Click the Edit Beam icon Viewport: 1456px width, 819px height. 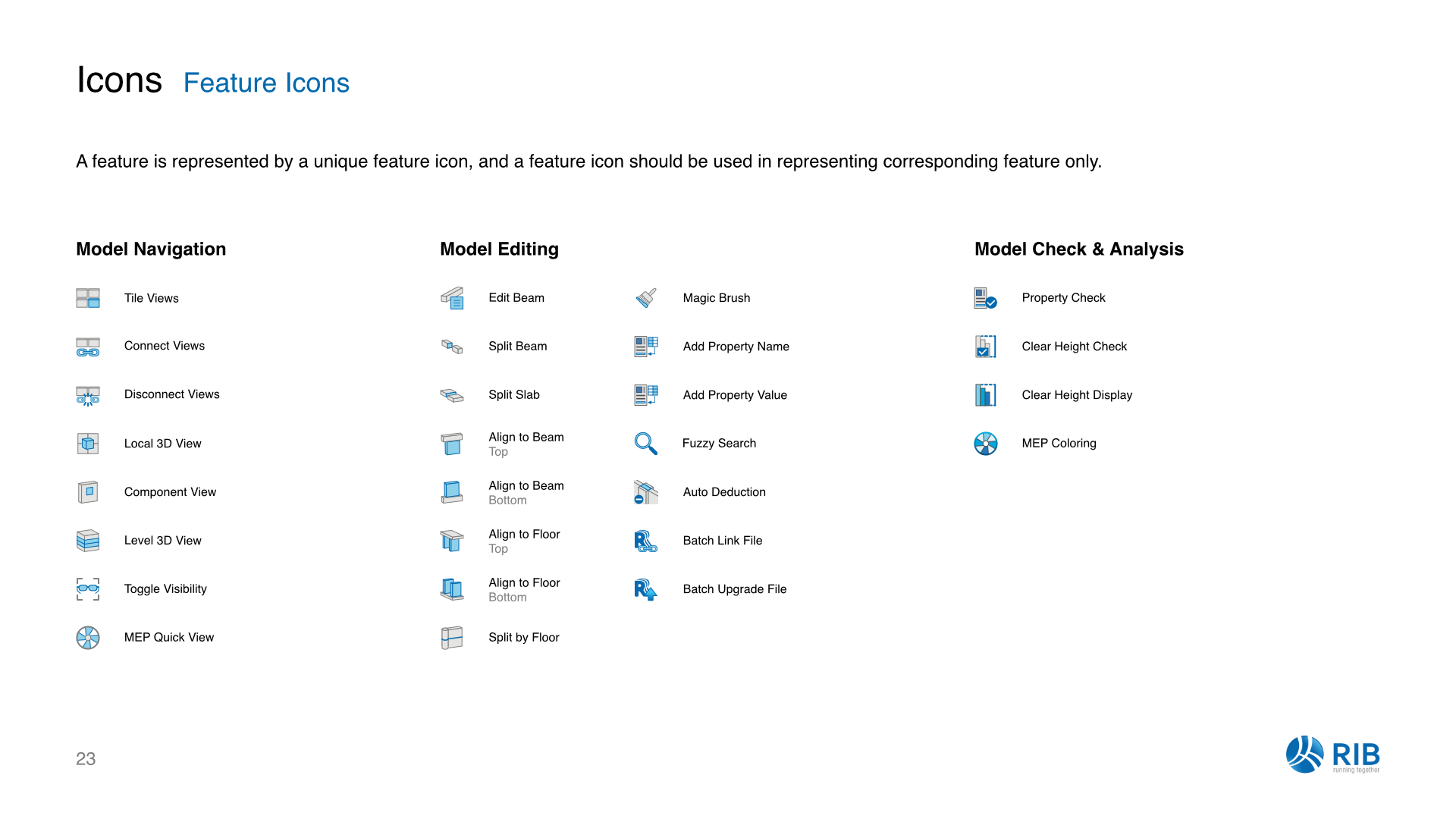click(x=452, y=298)
